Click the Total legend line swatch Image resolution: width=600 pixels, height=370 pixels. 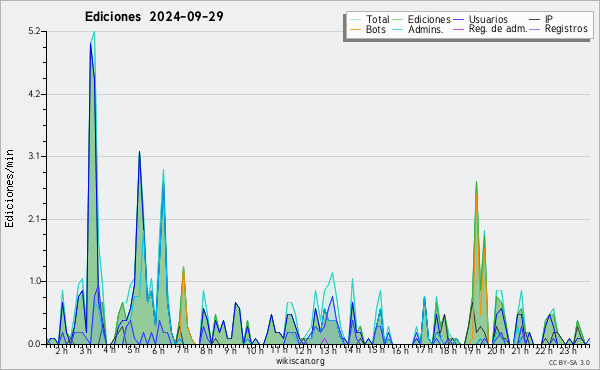tap(355, 20)
